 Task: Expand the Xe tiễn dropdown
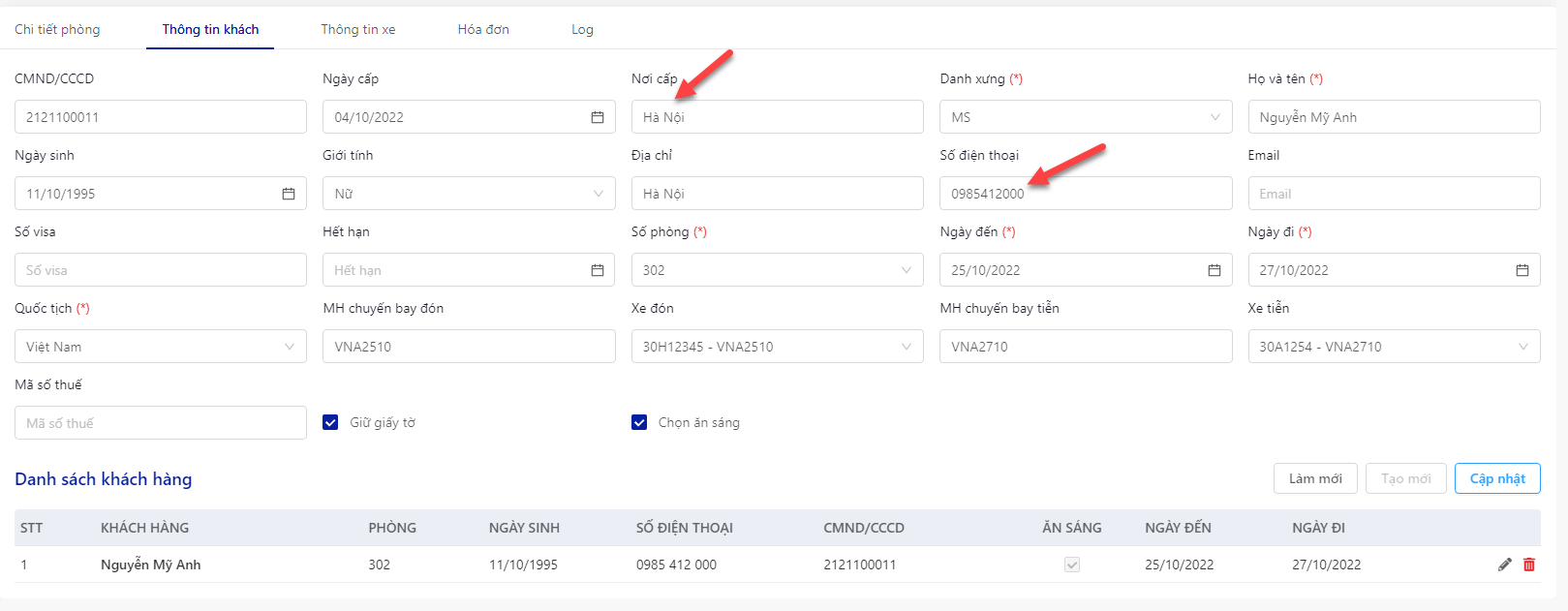pos(1394,347)
